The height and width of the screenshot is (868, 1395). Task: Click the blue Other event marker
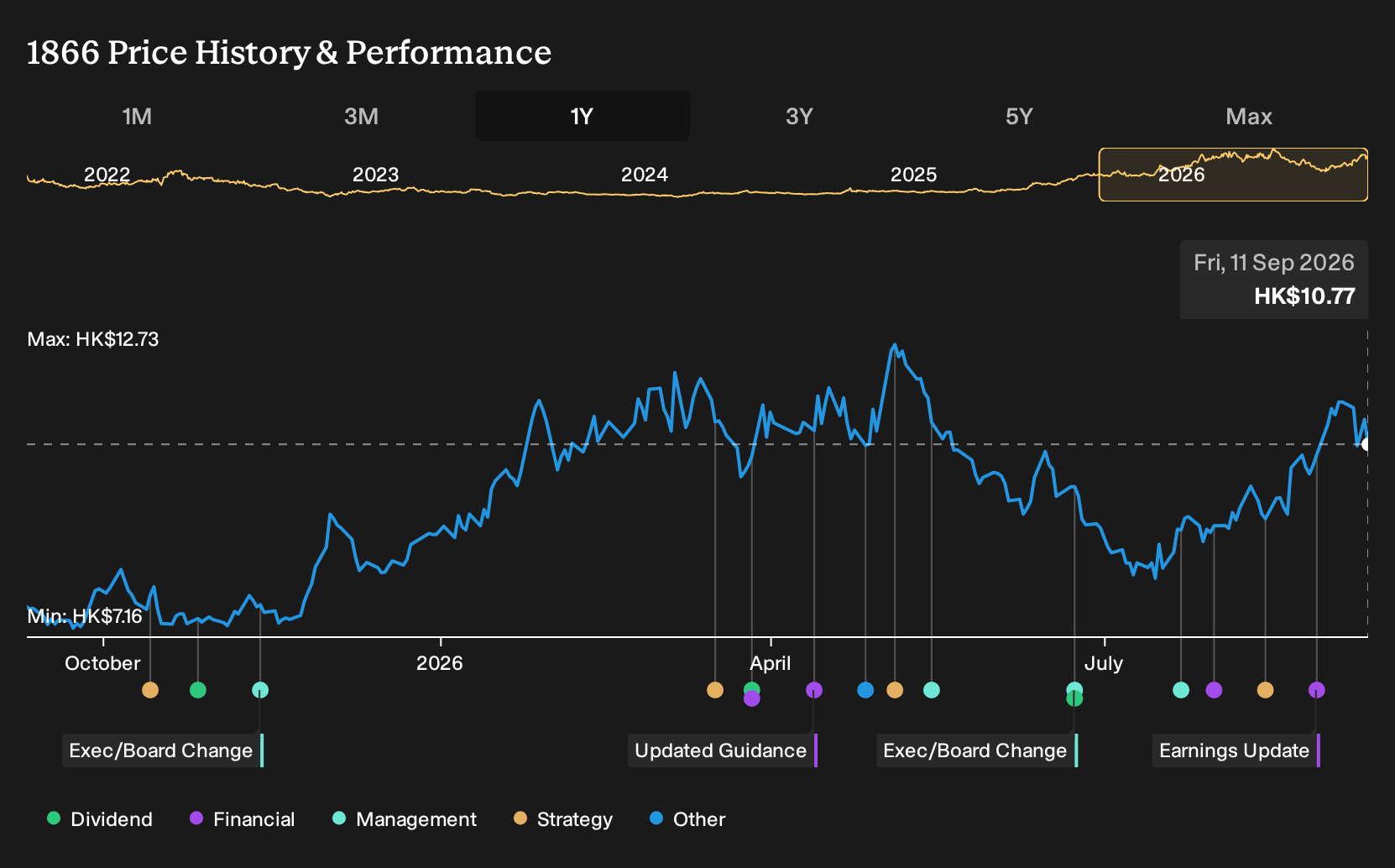pos(865,690)
